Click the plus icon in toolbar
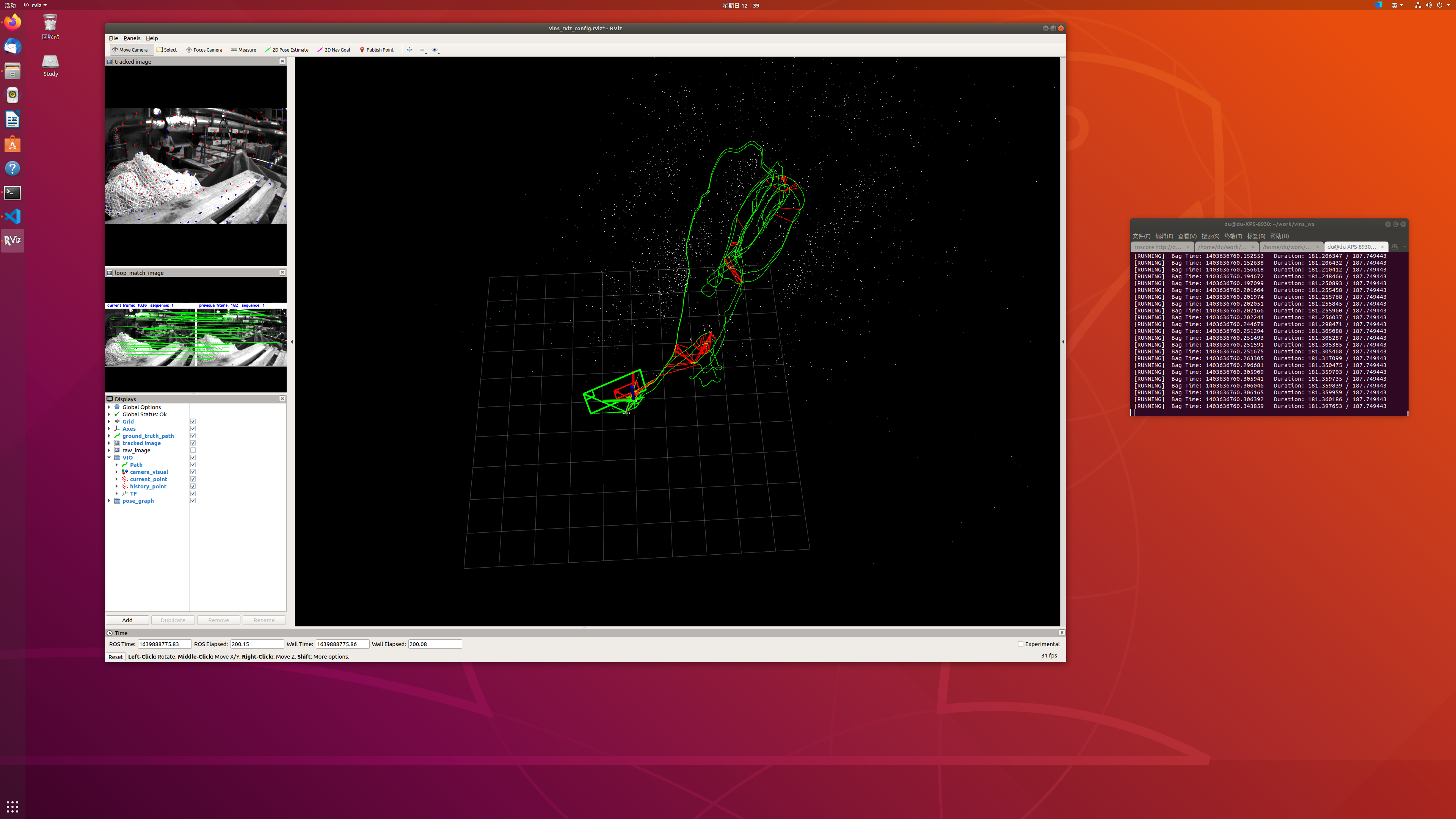The width and height of the screenshot is (1456, 819). (x=409, y=50)
